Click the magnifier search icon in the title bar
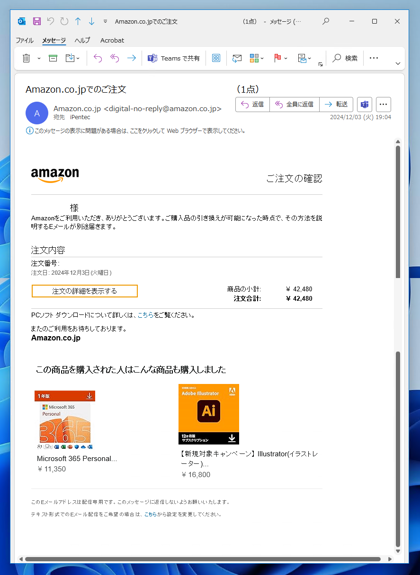The width and height of the screenshot is (420, 575). point(325,21)
